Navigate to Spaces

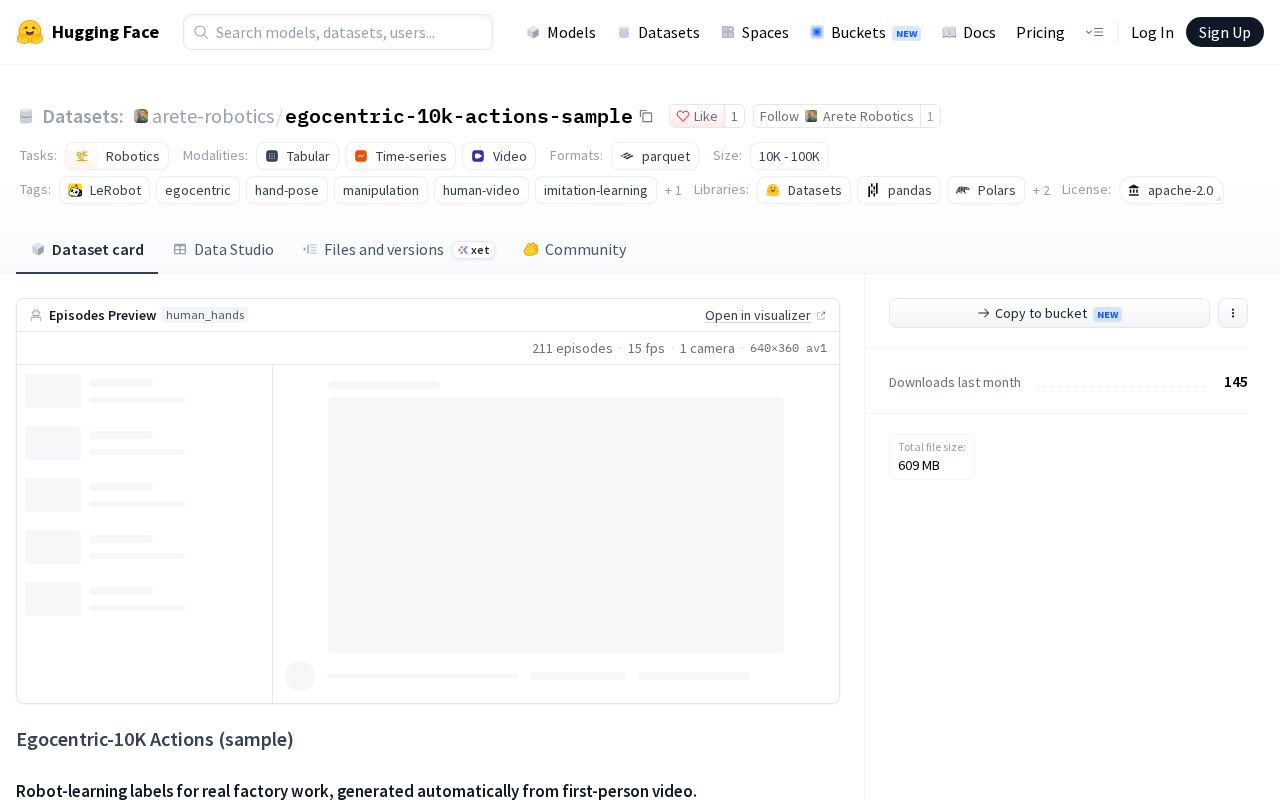click(x=755, y=32)
